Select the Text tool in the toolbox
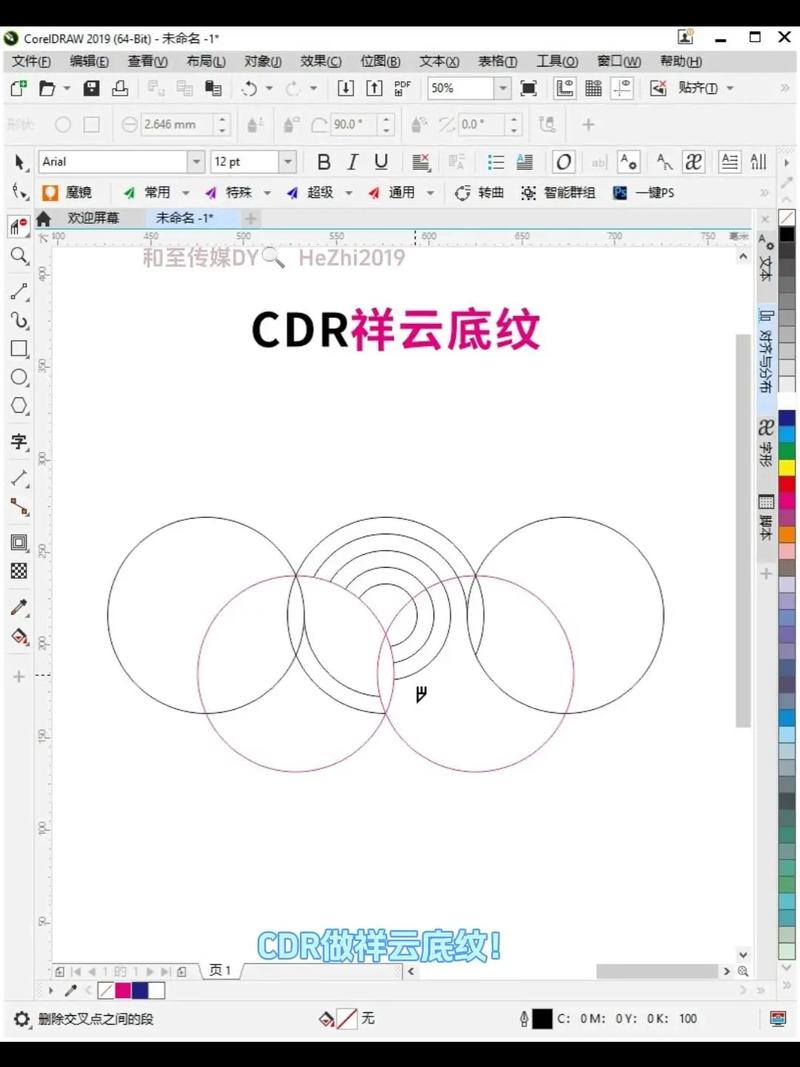The height and width of the screenshot is (1067, 800). click(x=19, y=441)
